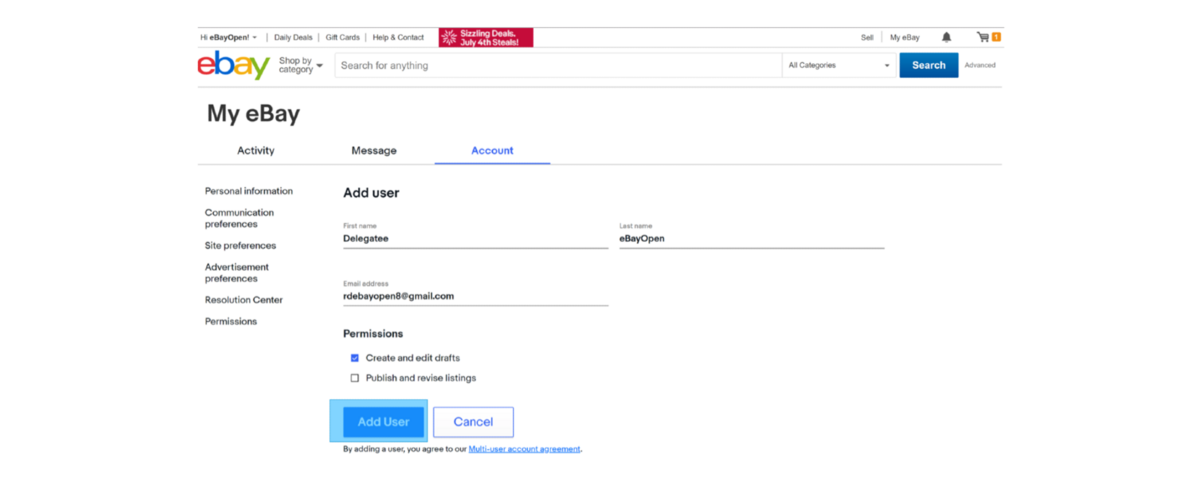
Task: Open Site preferences in sidebar
Action: click(x=240, y=245)
